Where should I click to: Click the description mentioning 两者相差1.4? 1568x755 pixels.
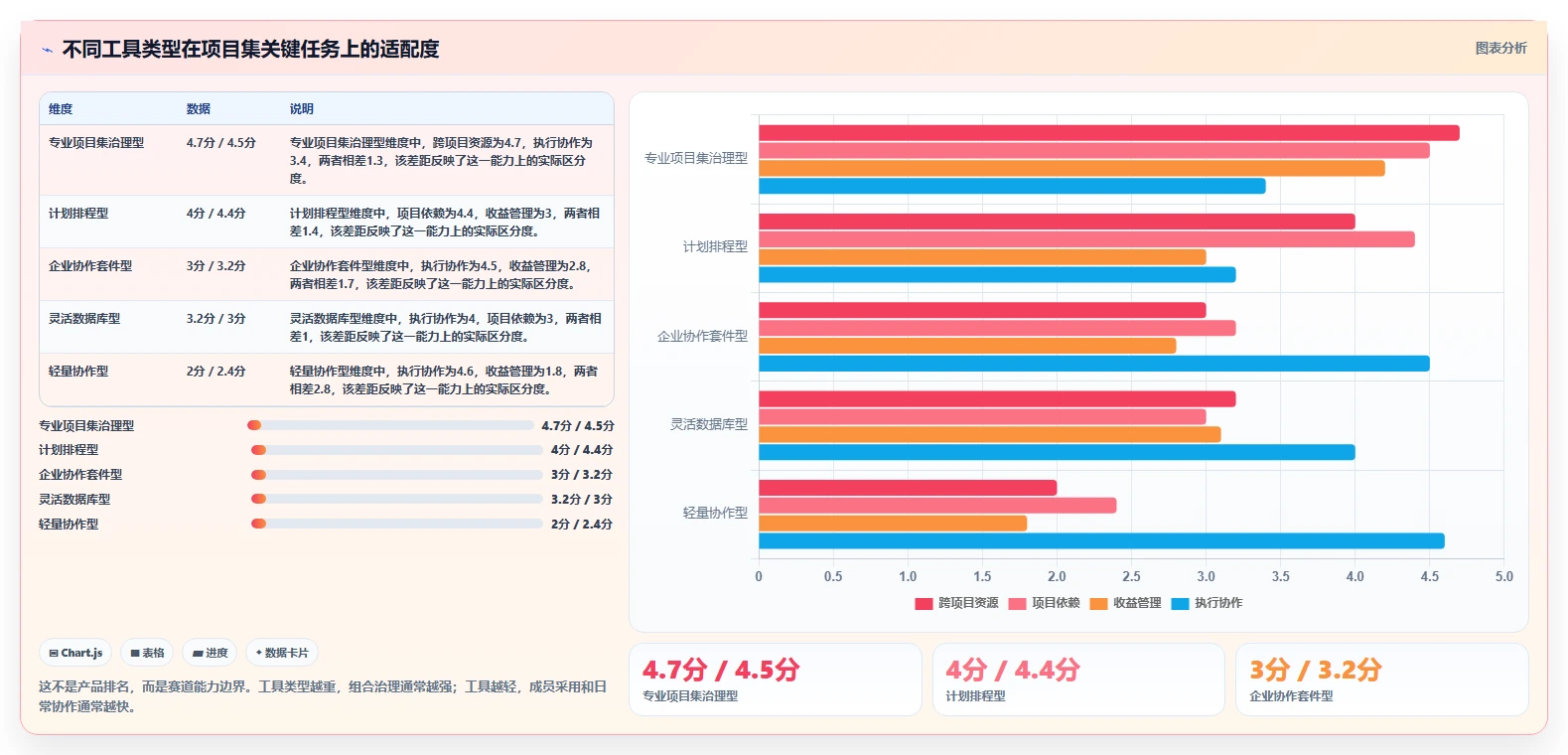(x=445, y=223)
